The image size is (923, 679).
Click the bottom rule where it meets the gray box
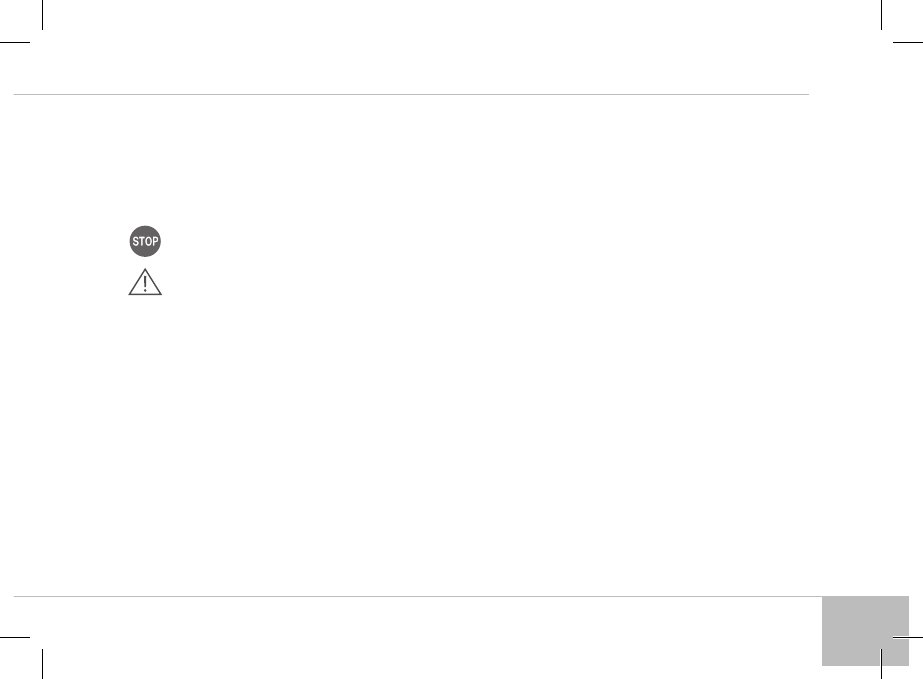tap(821, 597)
